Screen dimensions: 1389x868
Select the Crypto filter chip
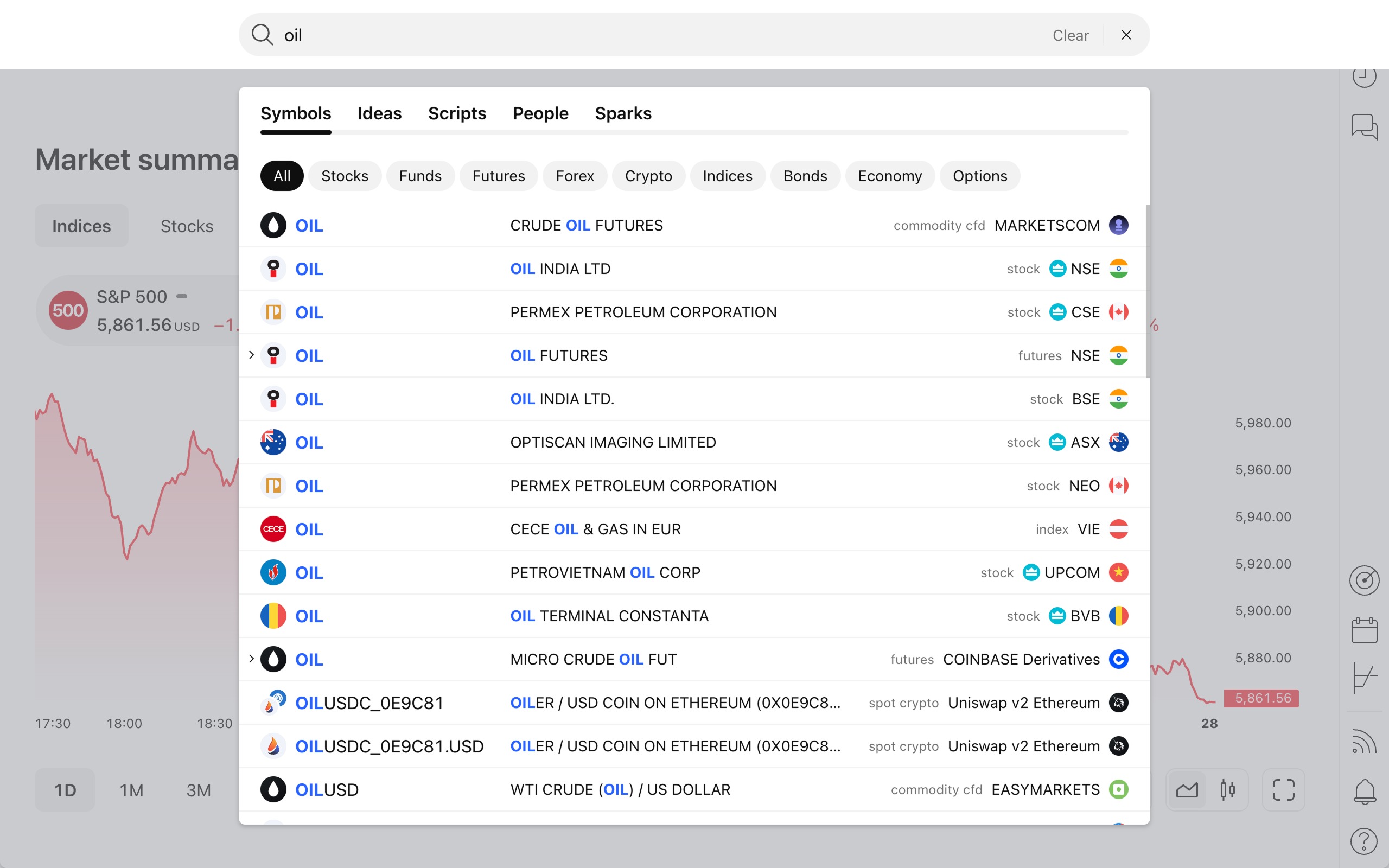(648, 176)
